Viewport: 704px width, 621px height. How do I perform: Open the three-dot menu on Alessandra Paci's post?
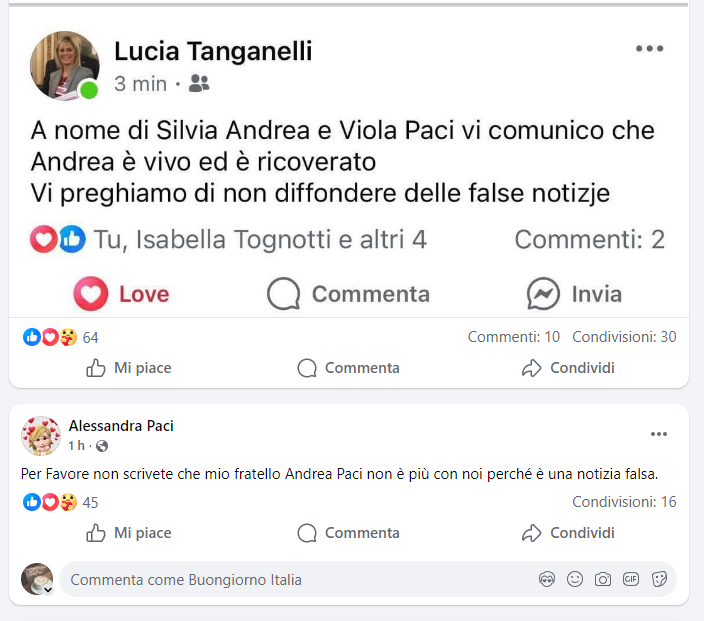pos(659,434)
